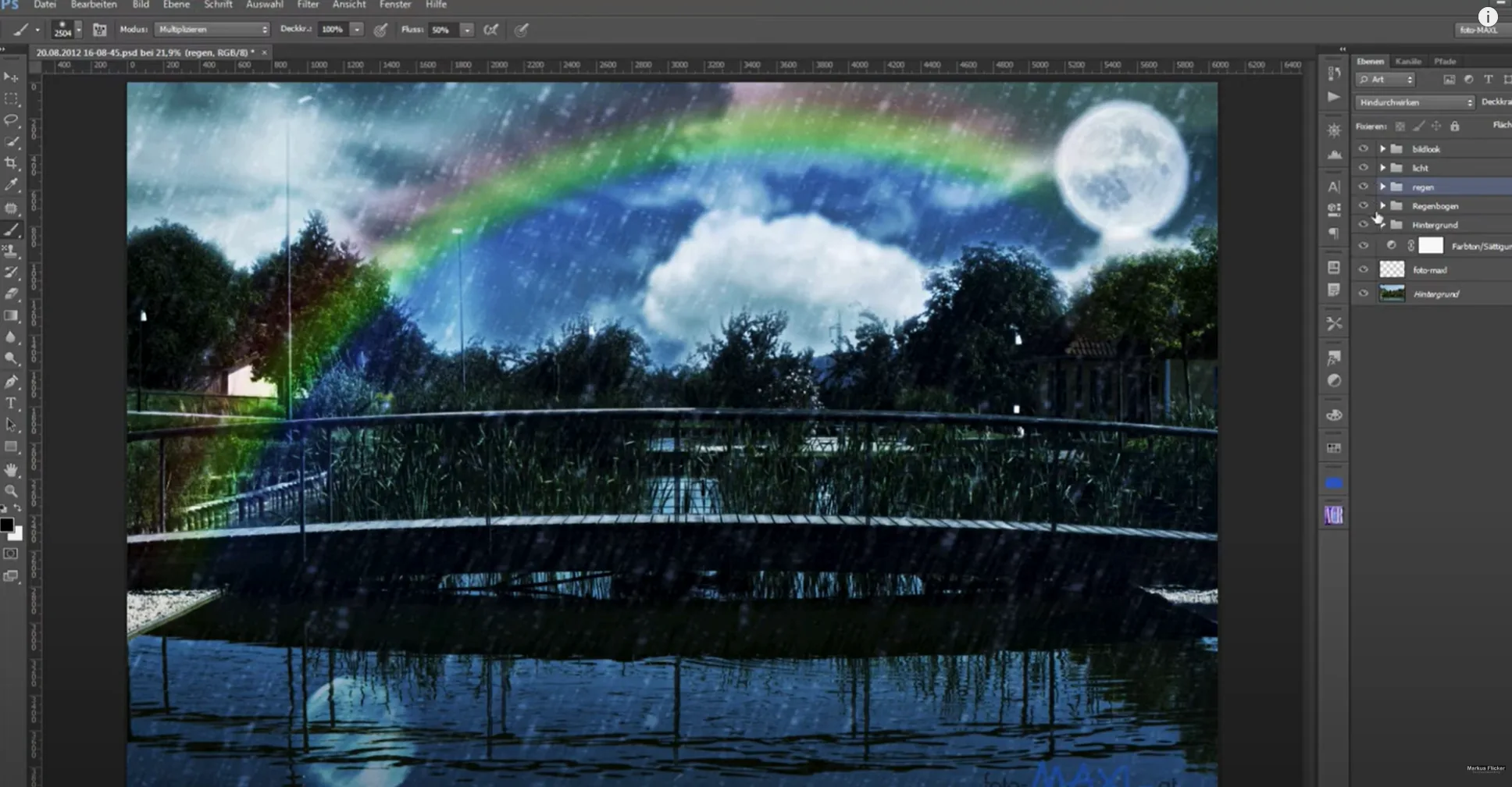Screen dimensions: 1512x787
Task: Open the Filter menu
Action: tap(308, 5)
